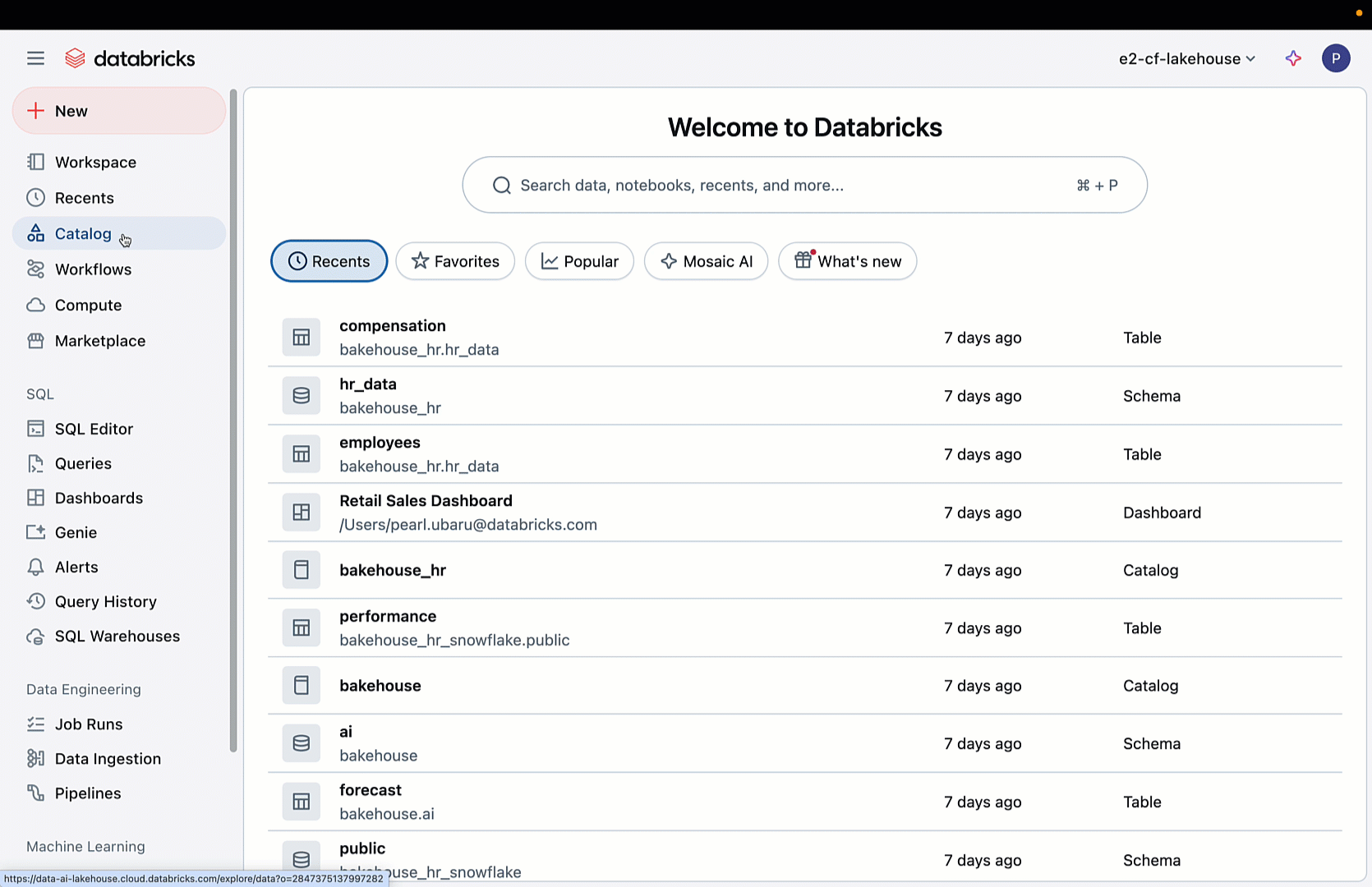Image resolution: width=1372 pixels, height=887 pixels.
Task: Go to Compute in the sidebar
Action: (x=88, y=306)
